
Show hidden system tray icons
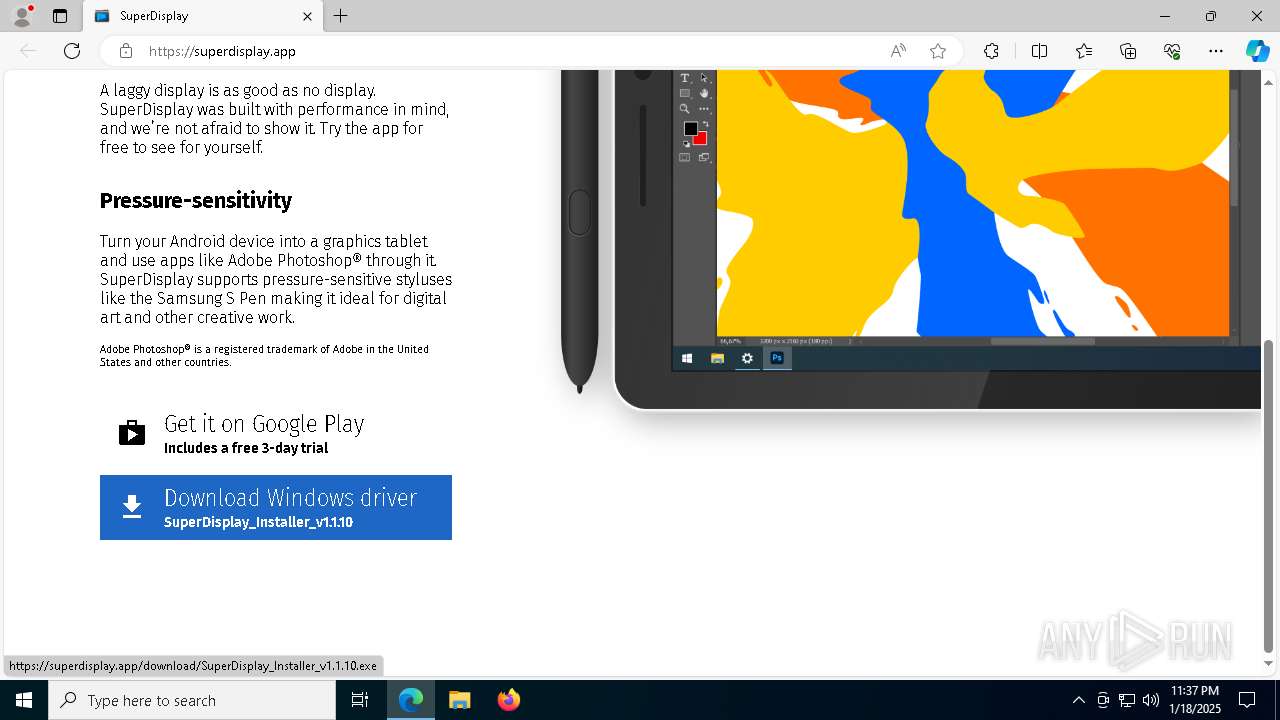1078,700
